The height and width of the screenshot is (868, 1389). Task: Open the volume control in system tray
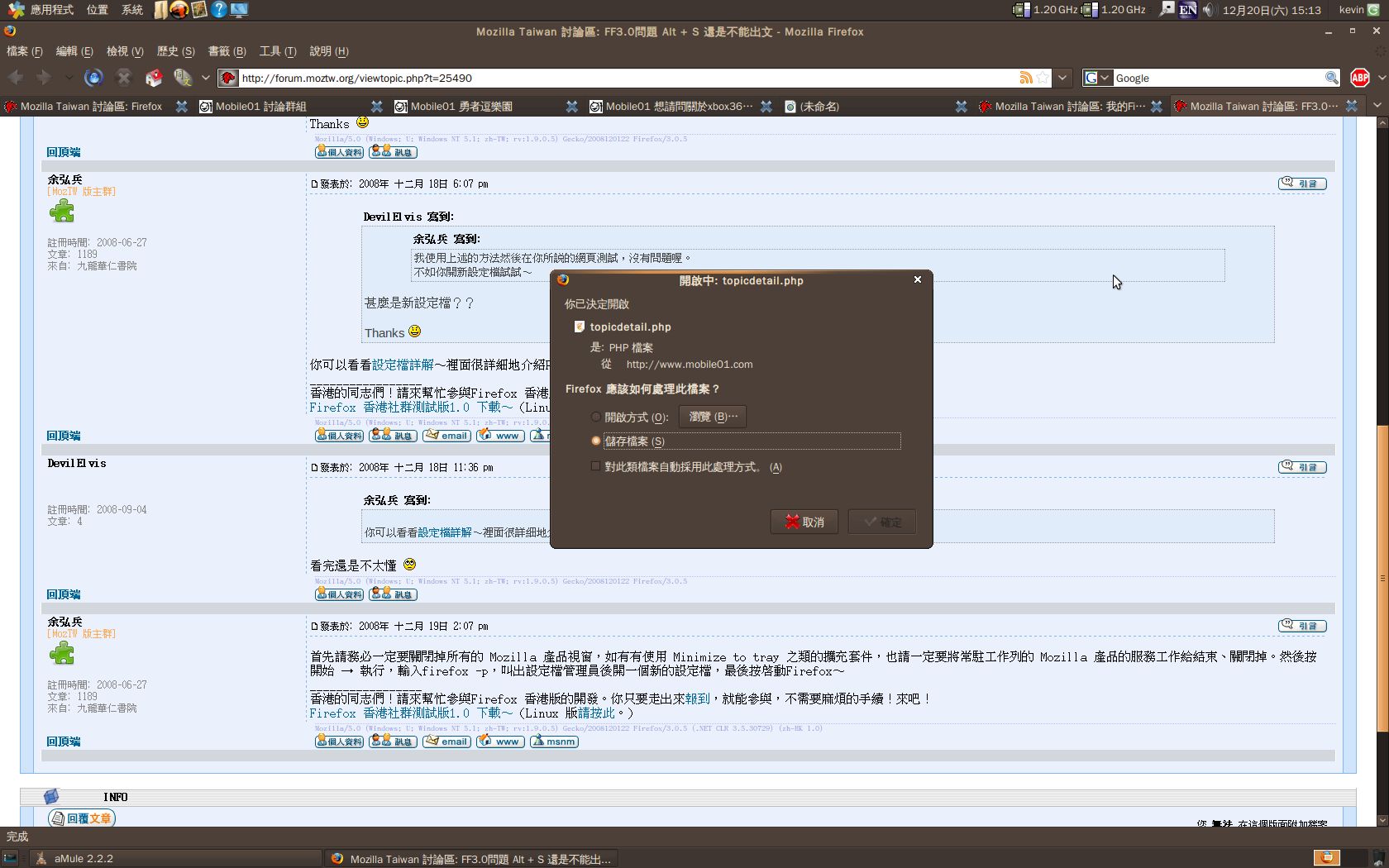point(1208,10)
